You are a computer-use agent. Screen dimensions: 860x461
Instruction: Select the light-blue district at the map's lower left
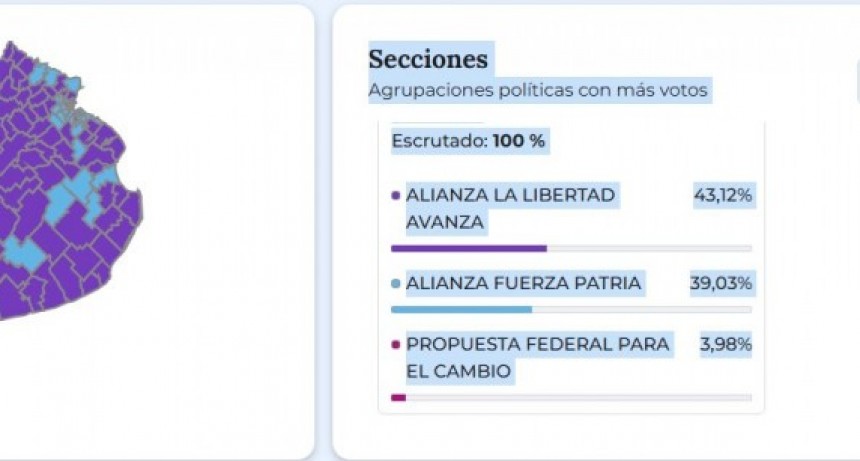click(x=24, y=252)
